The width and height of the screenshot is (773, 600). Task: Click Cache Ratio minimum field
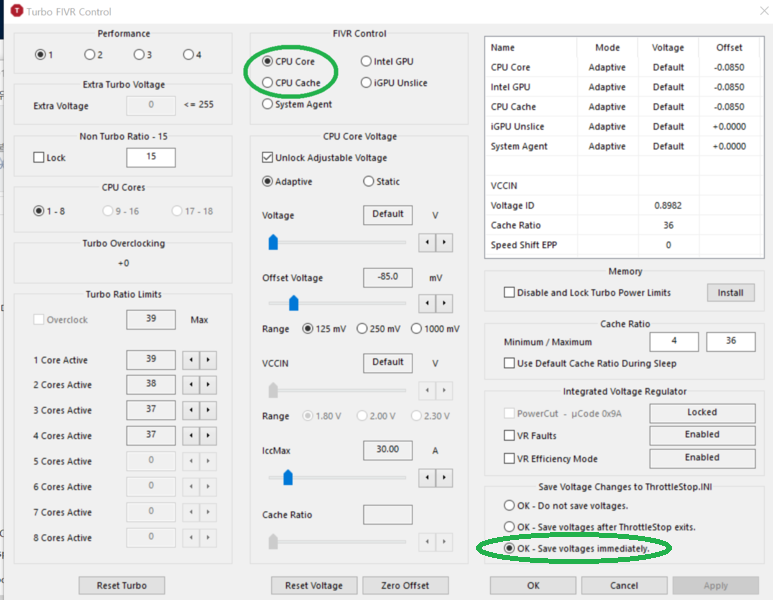674,342
